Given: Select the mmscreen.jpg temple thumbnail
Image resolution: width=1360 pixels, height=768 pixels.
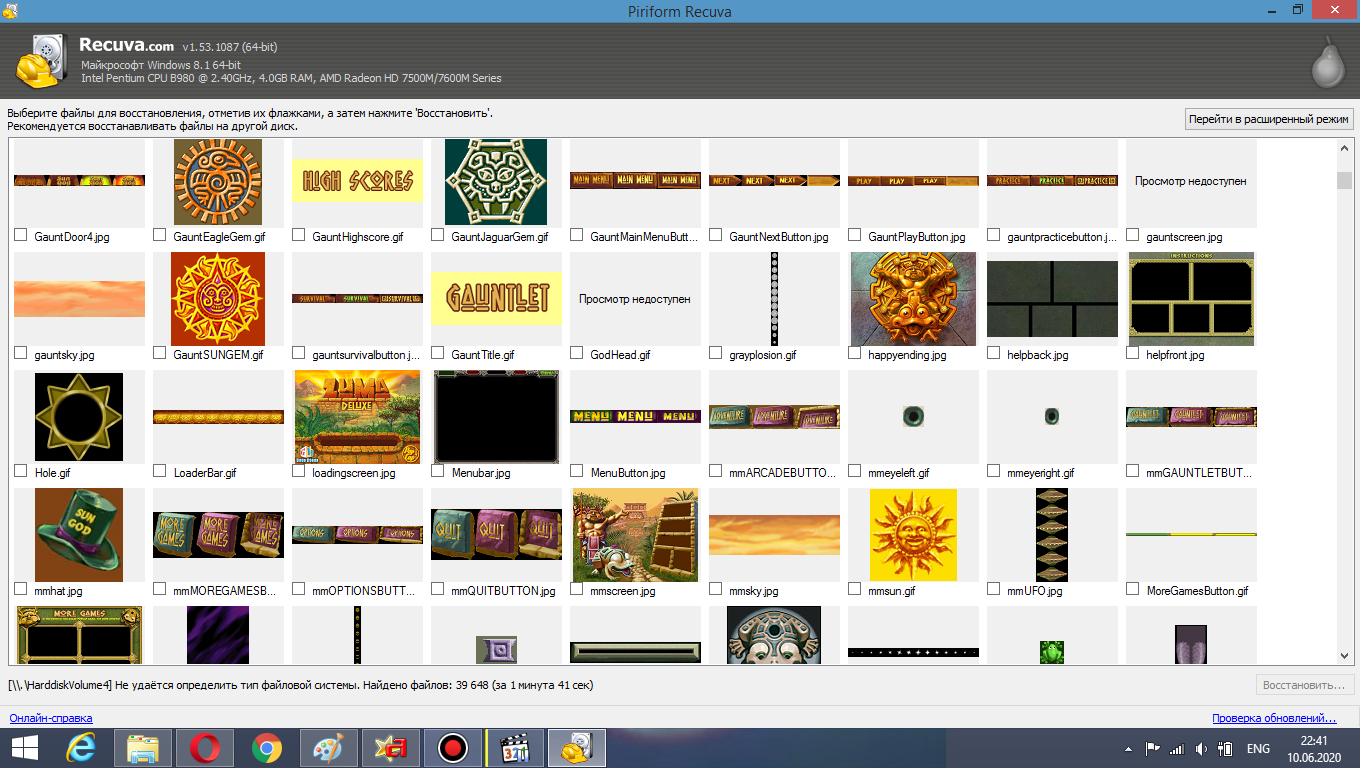Looking at the screenshot, I should coord(635,535).
